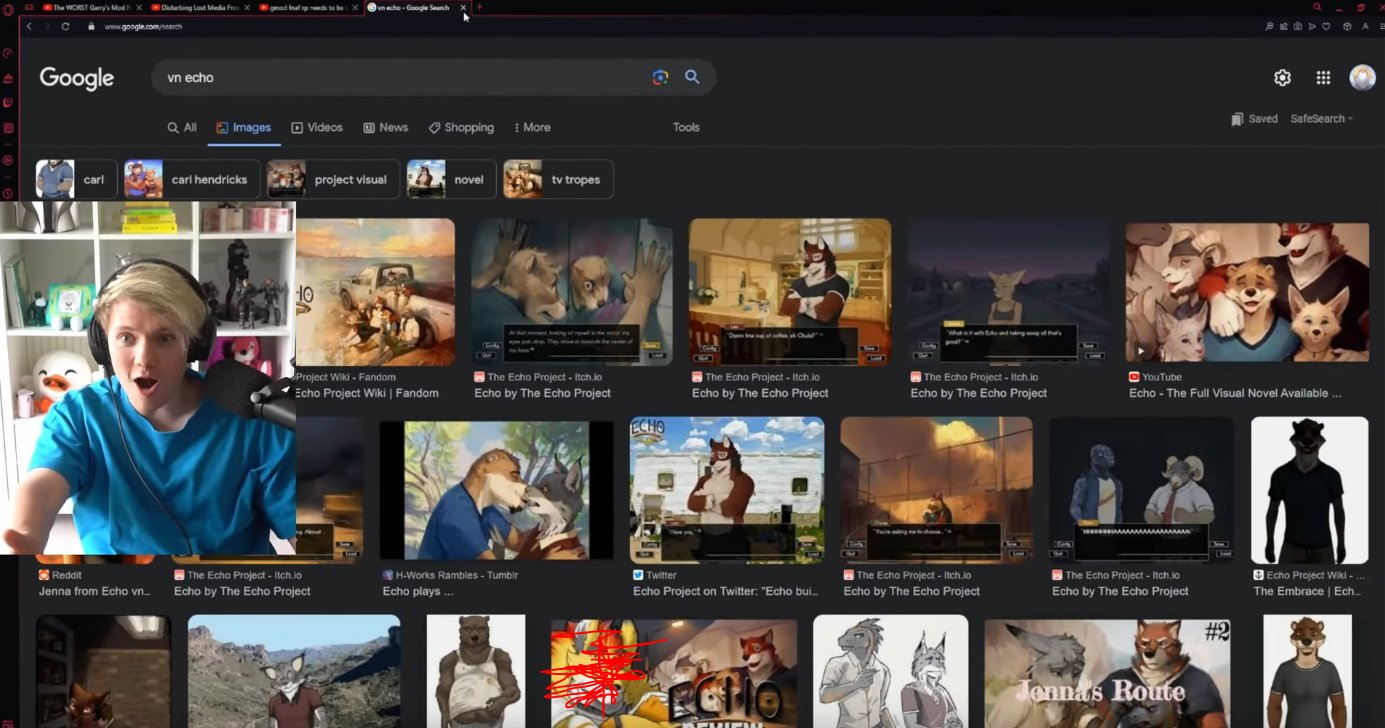Click the Google logo
1385x728 pixels.
77,78
